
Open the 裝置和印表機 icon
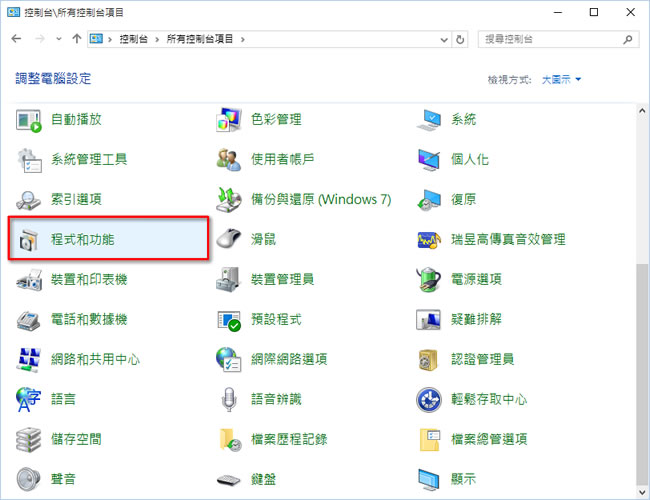pos(29,280)
